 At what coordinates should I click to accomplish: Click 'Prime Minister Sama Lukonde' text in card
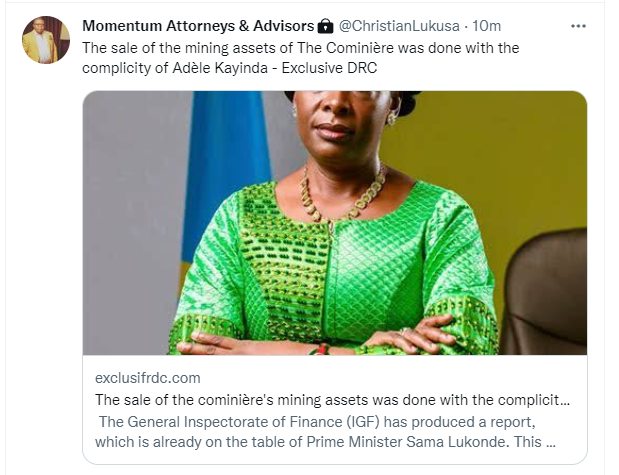[400, 441]
